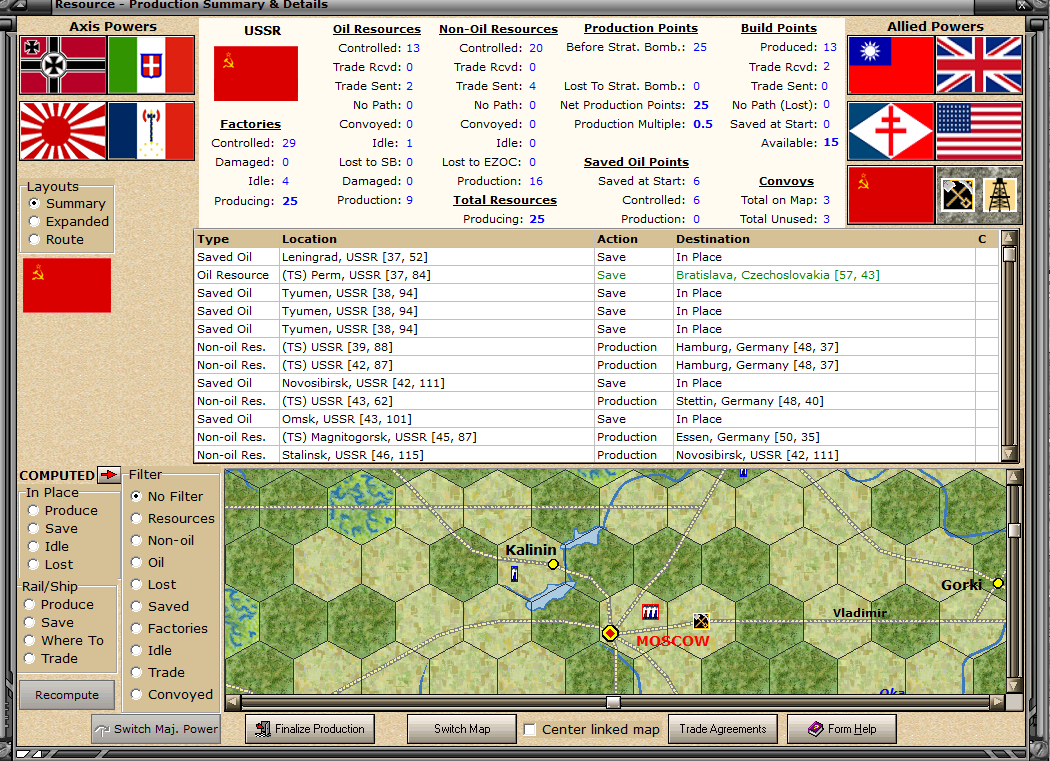Click table scroll down arrow
Screen dimensions: 1050x761
(x=1009, y=454)
